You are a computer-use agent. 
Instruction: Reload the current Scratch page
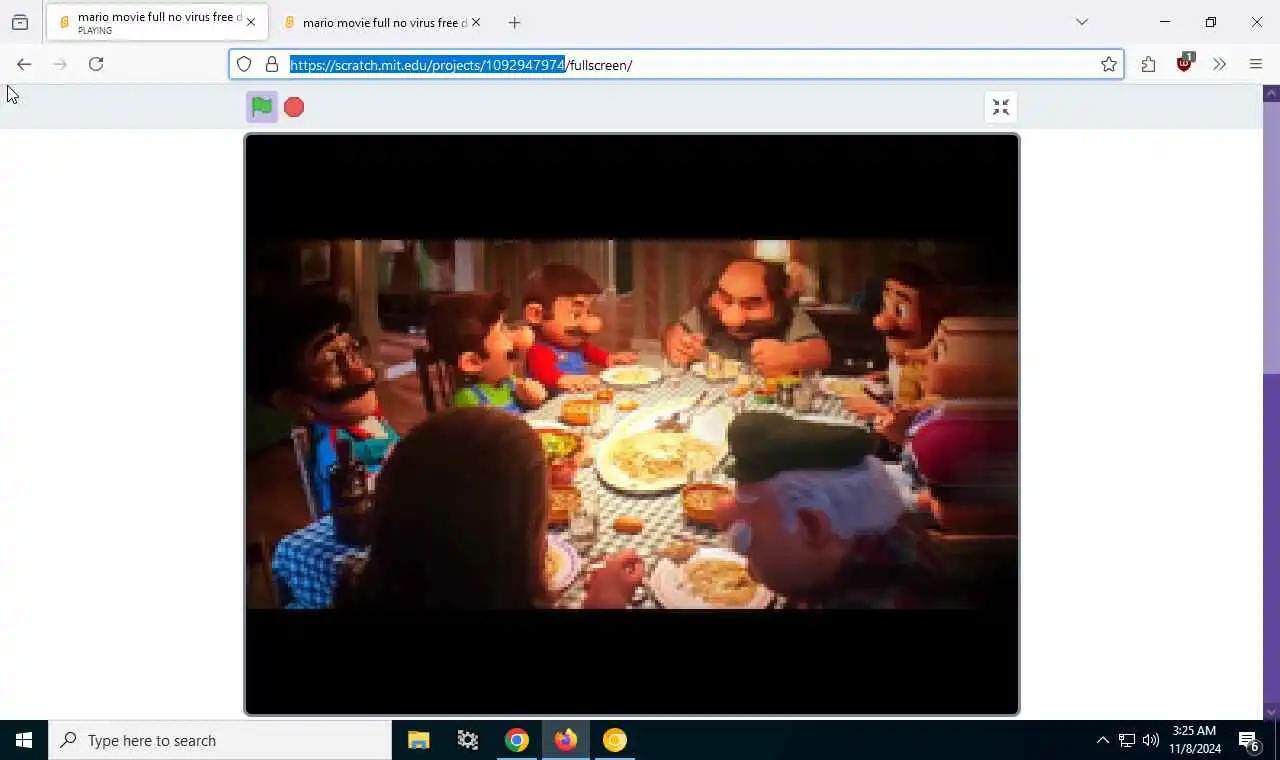[x=96, y=64]
